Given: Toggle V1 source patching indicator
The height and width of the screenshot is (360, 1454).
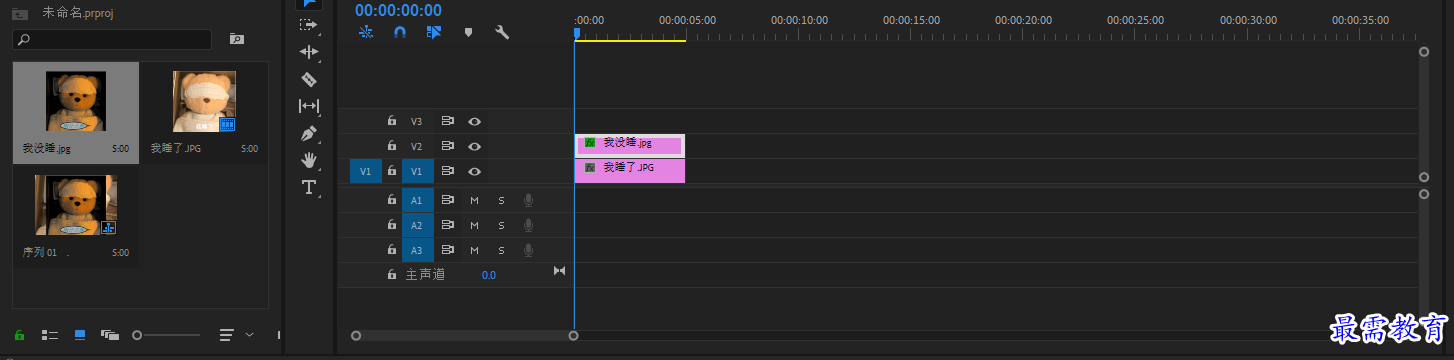Looking at the screenshot, I should [x=366, y=171].
